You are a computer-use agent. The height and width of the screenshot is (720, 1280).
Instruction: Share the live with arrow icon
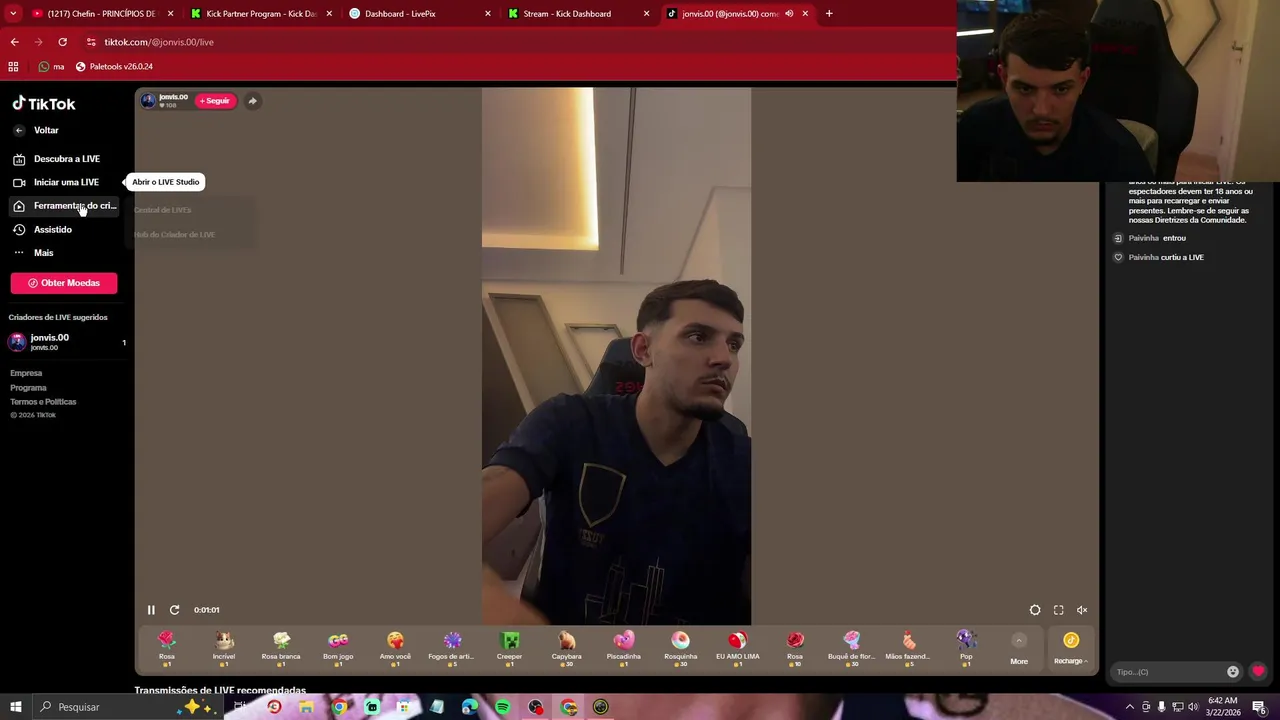(253, 101)
